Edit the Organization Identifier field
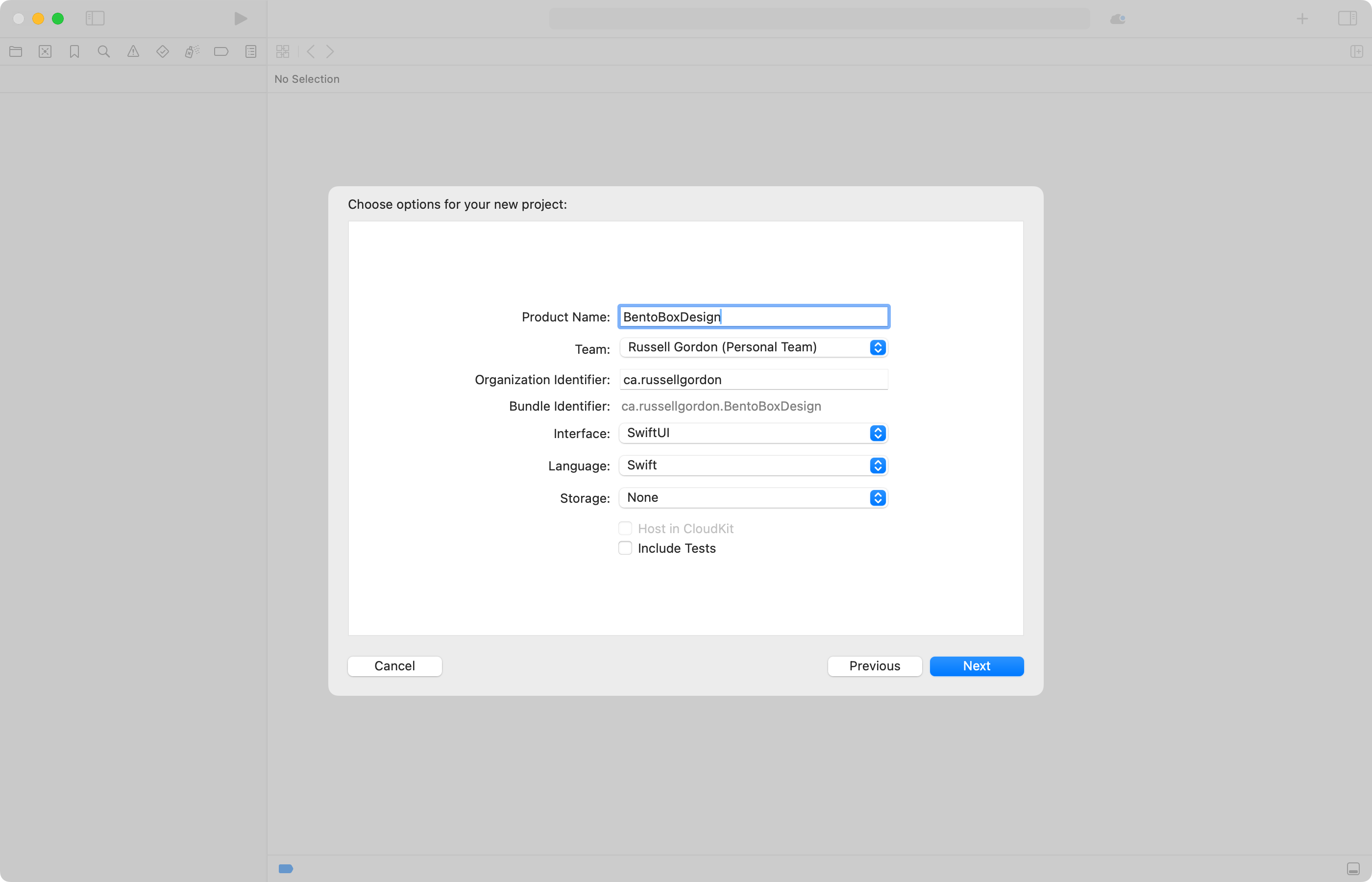Viewport: 1372px width, 882px height. pyautogui.click(x=753, y=379)
